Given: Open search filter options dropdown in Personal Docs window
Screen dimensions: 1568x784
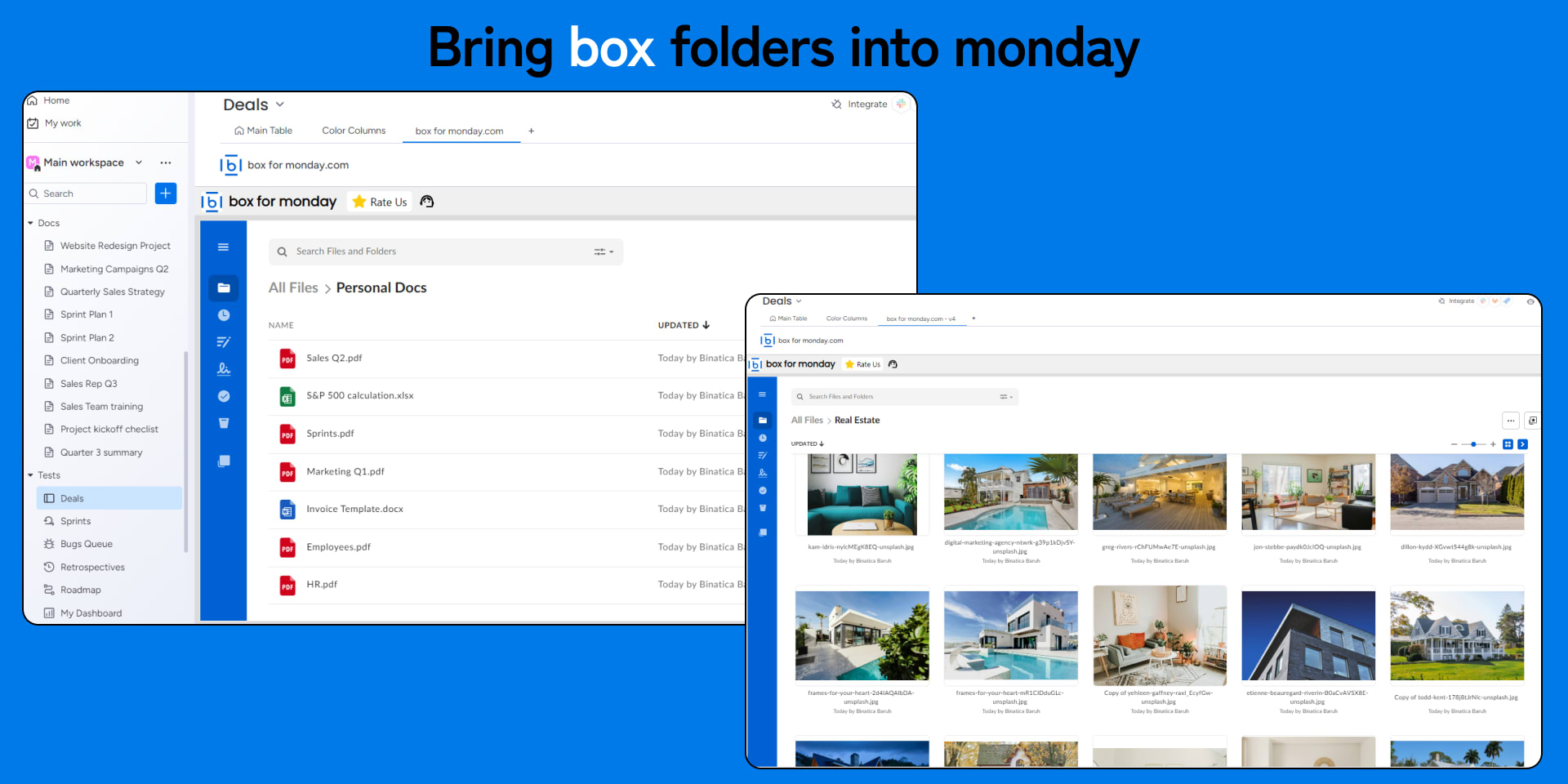Looking at the screenshot, I should pyautogui.click(x=604, y=252).
